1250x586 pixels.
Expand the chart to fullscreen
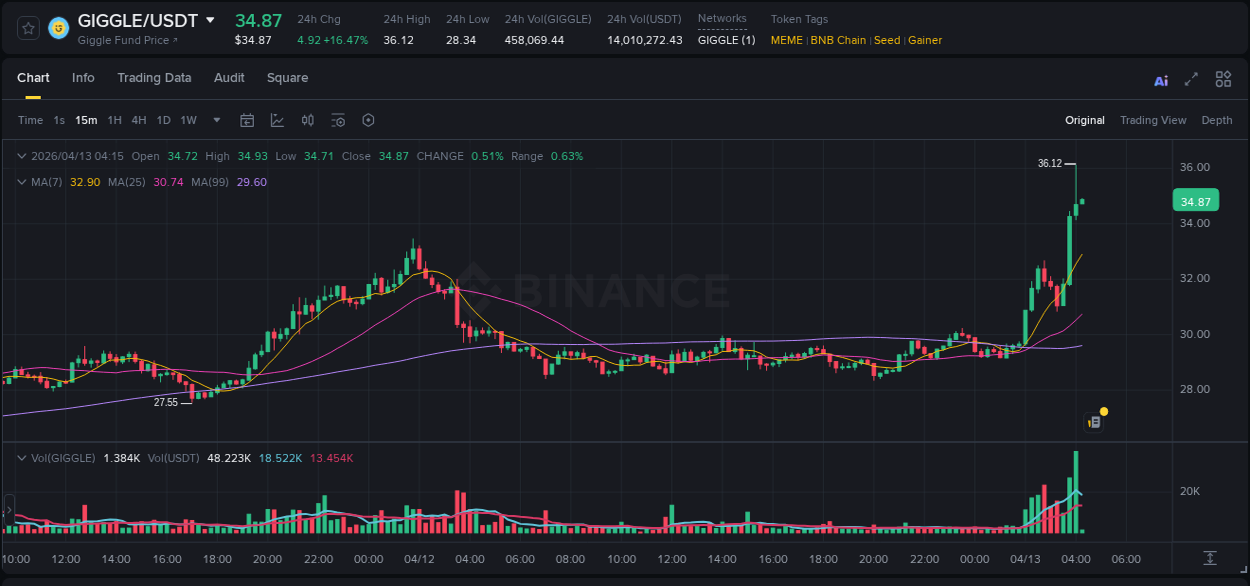click(1191, 79)
